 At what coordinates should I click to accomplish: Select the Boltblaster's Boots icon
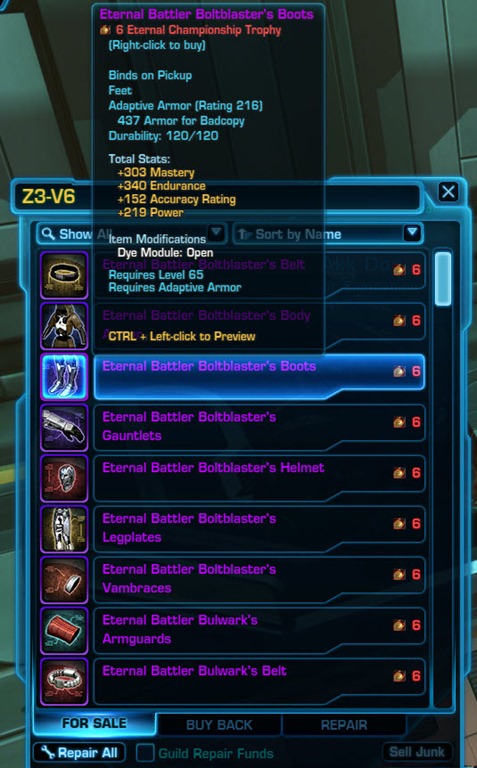[64, 377]
